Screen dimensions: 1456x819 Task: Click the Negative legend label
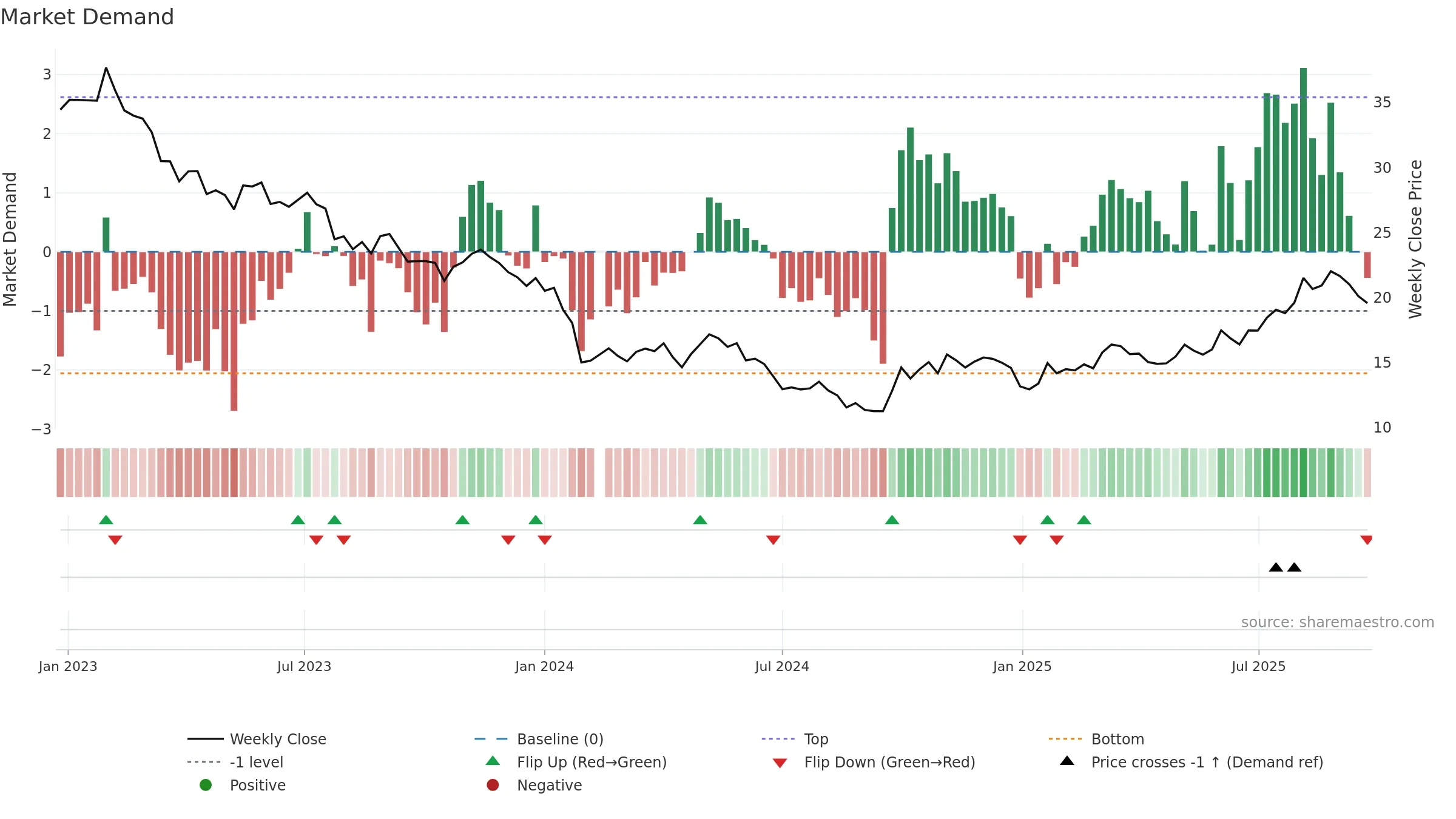549,785
